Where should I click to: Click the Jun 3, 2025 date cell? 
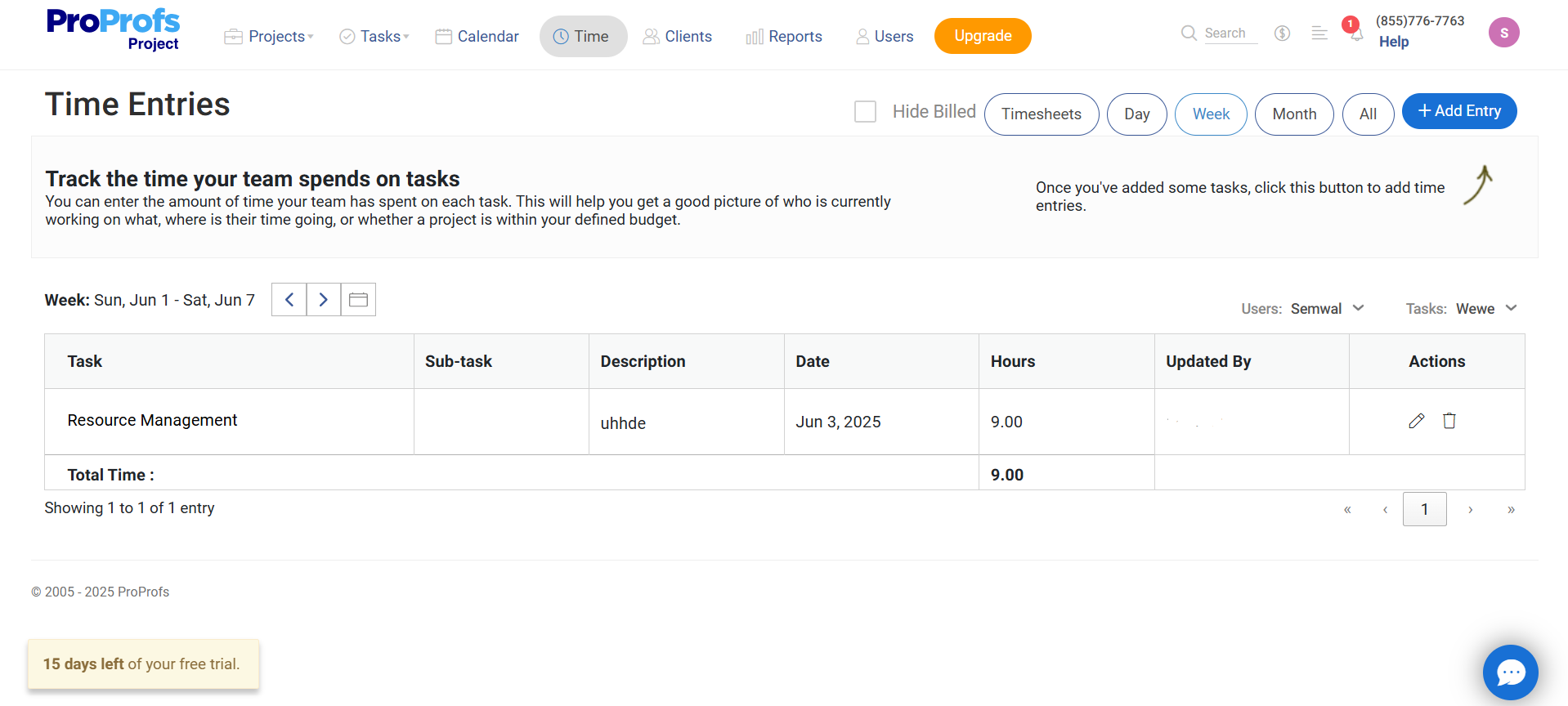click(881, 422)
